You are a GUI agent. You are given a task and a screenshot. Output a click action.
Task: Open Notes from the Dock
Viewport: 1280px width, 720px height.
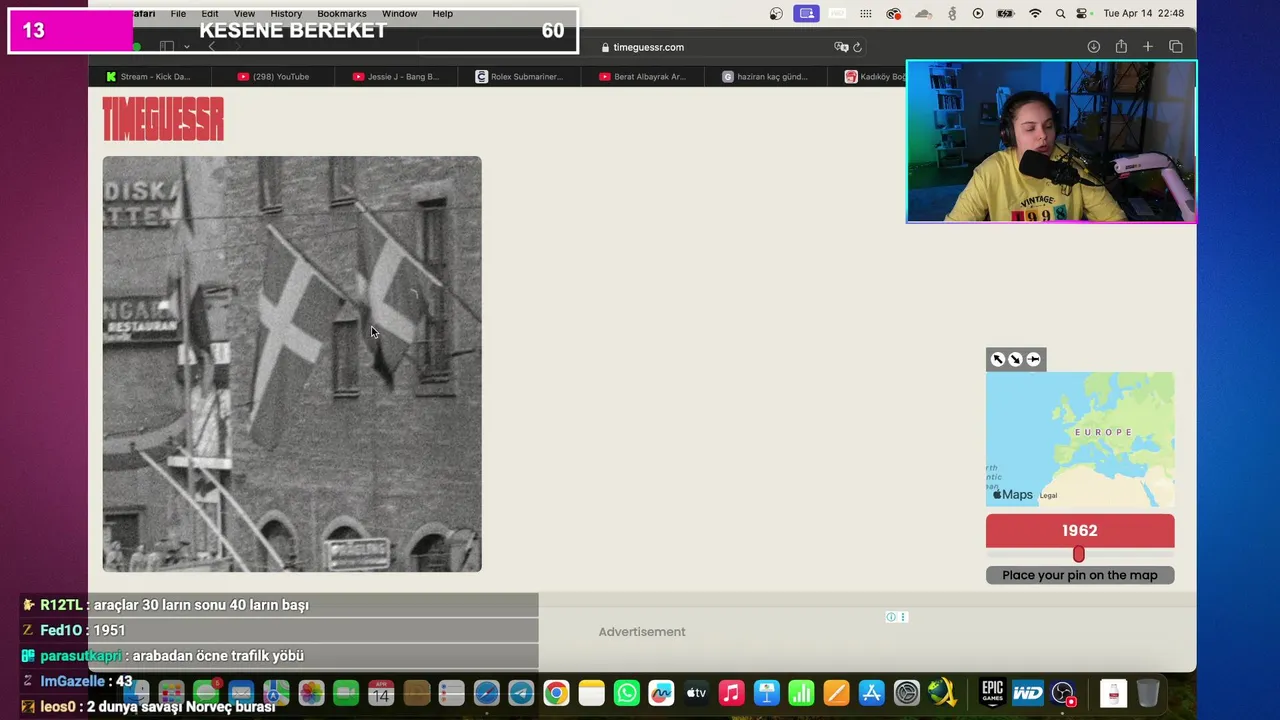pyautogui.click(x=591, y=693)
